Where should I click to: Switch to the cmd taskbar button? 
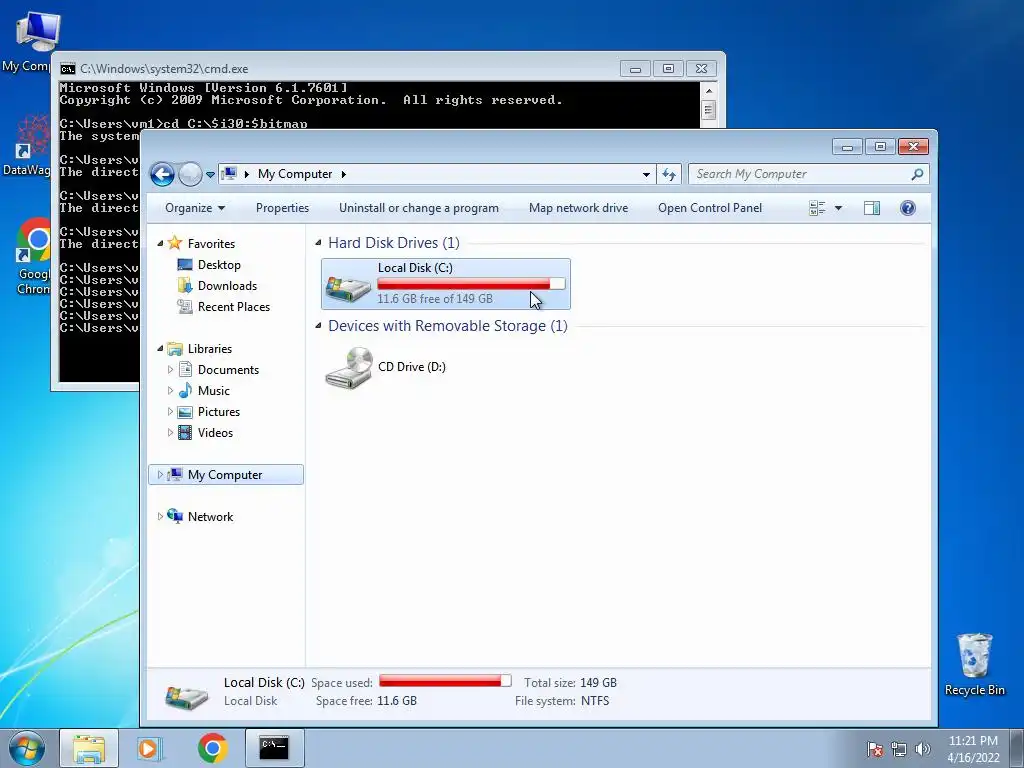(274, 748)
